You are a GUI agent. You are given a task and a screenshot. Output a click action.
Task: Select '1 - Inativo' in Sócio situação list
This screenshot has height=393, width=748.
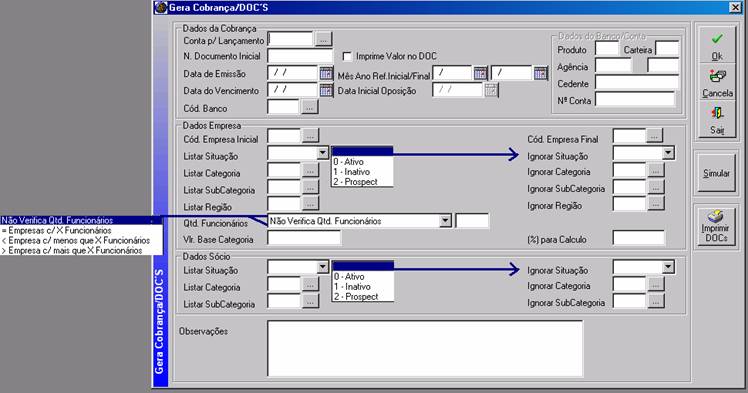(363, 287)
